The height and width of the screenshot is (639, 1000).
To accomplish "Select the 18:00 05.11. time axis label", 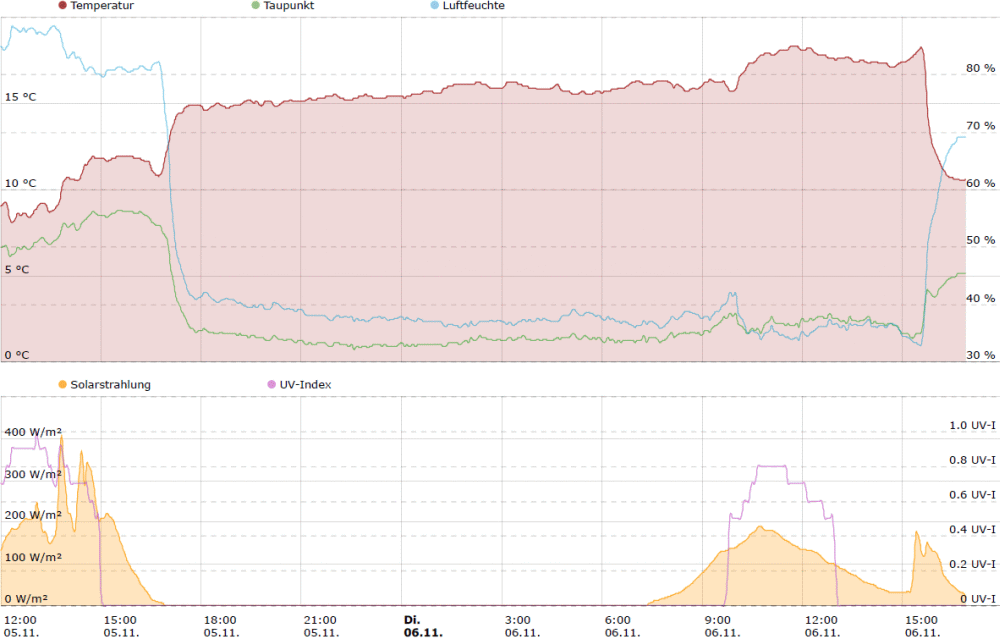I will tap(221, 626).
